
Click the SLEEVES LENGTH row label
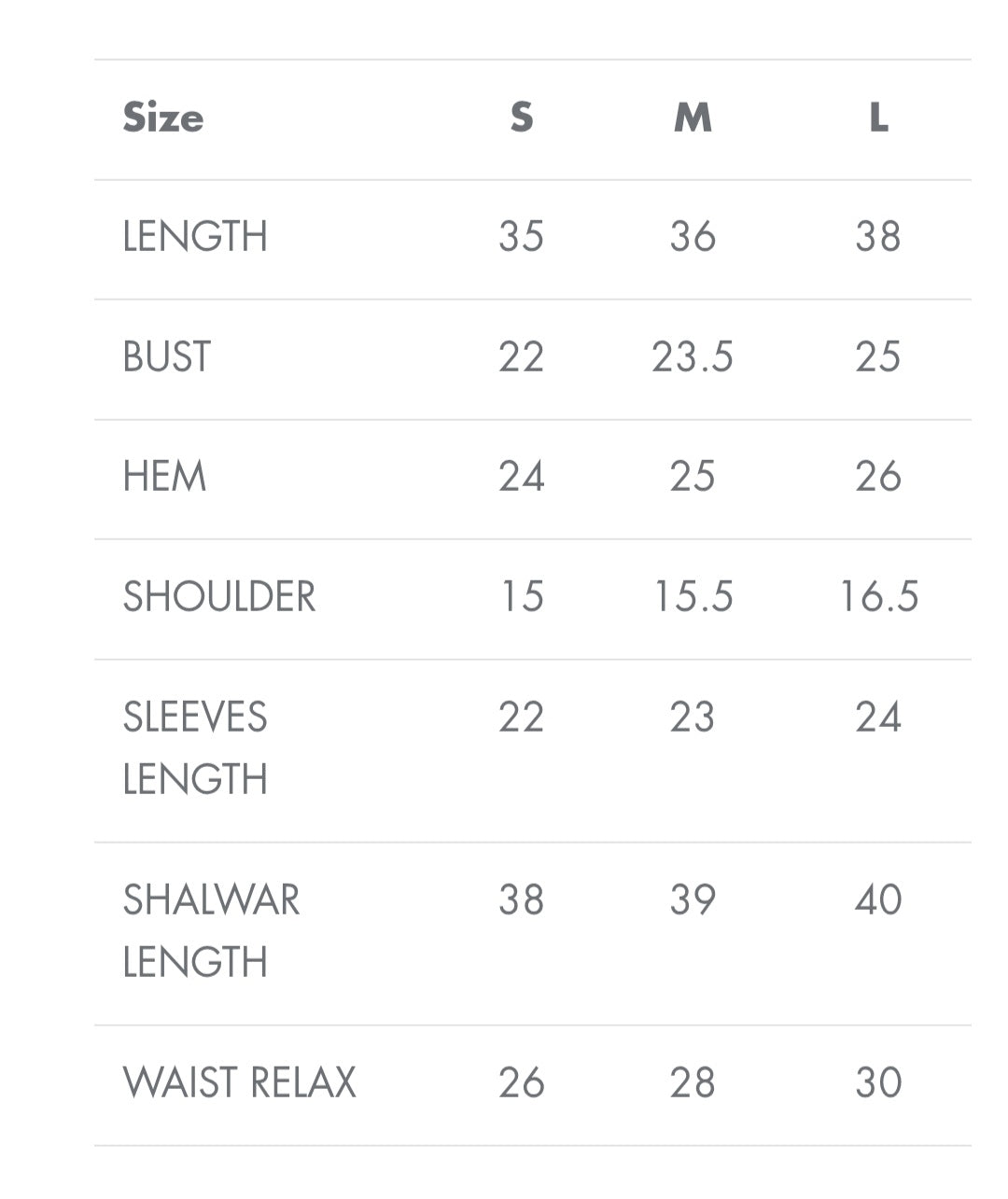point(195,747)
